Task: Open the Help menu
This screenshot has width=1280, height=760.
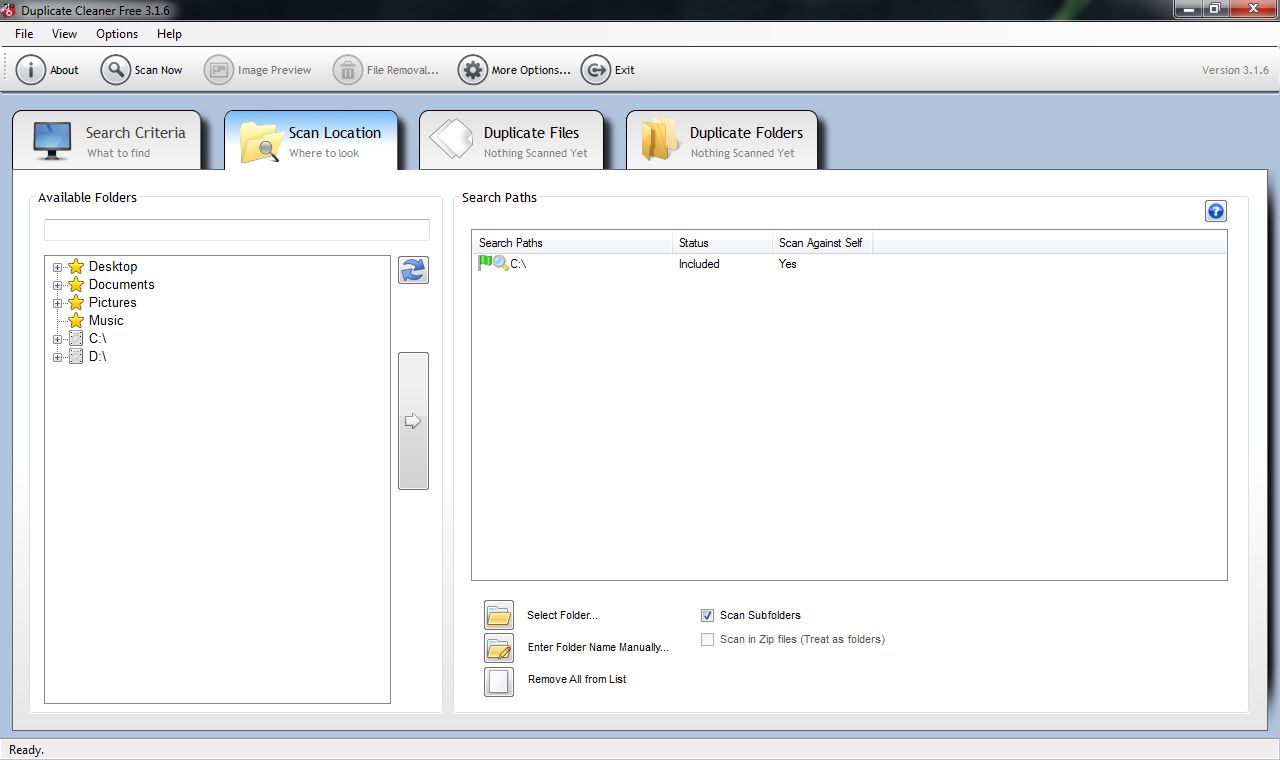Action: click(169, 34)
